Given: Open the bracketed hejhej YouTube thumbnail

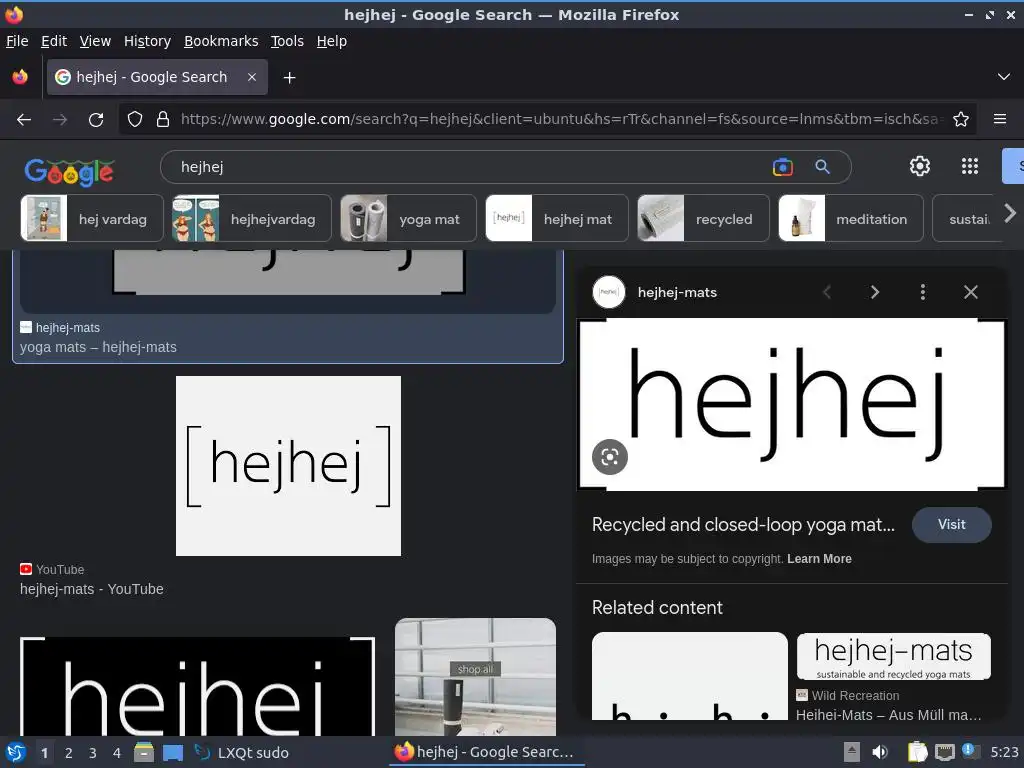Looking at the screenshot, I should [288, 466].
